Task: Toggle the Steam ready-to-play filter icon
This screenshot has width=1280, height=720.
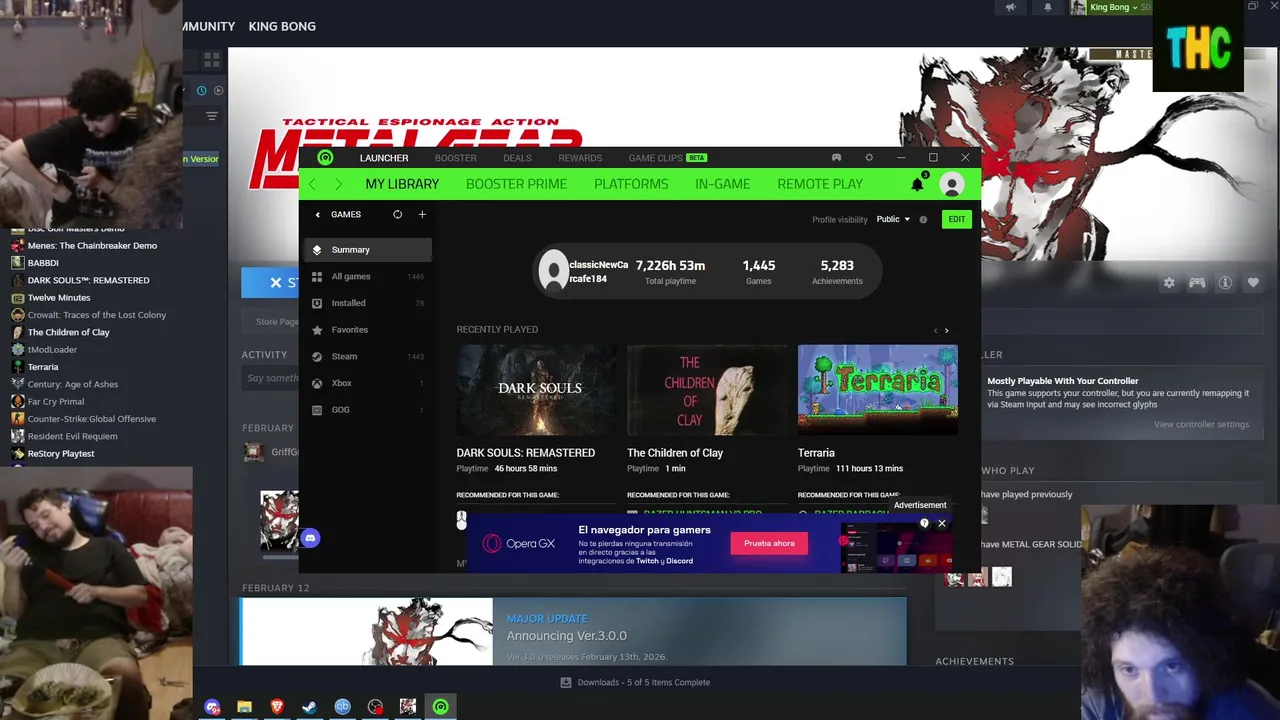Action: (x=219, y=90)
